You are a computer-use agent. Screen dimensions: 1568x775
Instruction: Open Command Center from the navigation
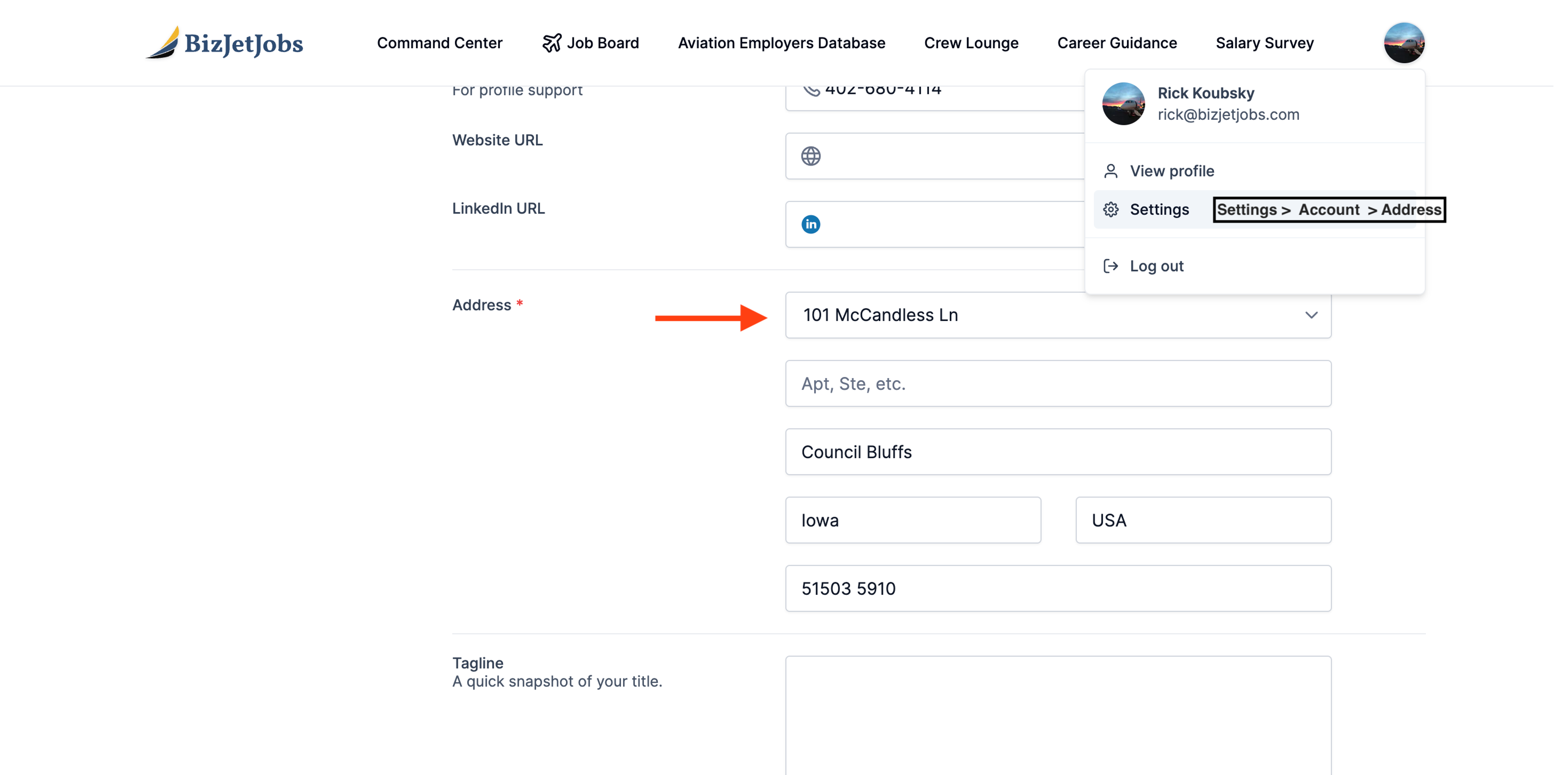[x=439, y=42]
